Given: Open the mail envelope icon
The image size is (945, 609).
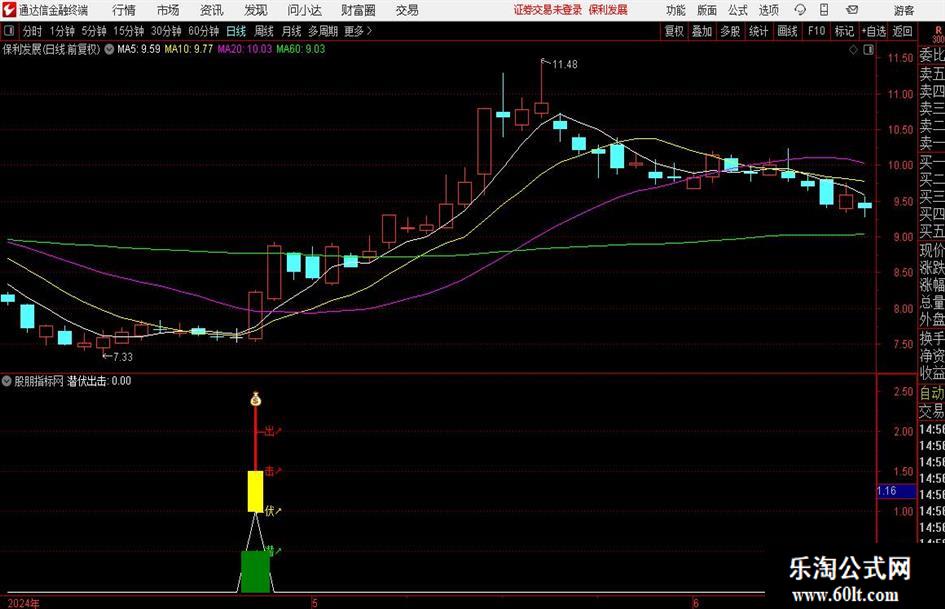Looking at the screenshot, I should coord(852,10).
